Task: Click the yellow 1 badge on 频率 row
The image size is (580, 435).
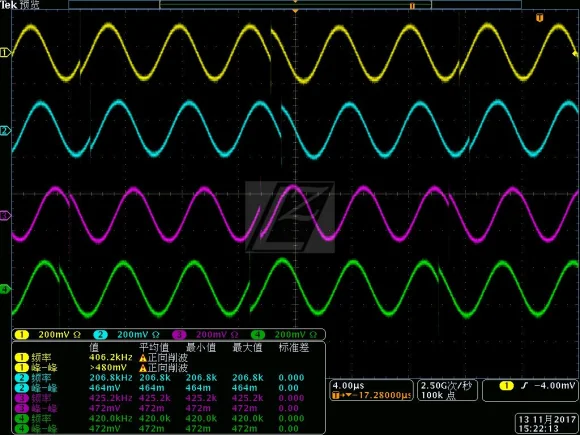Action: pos(21,358)
